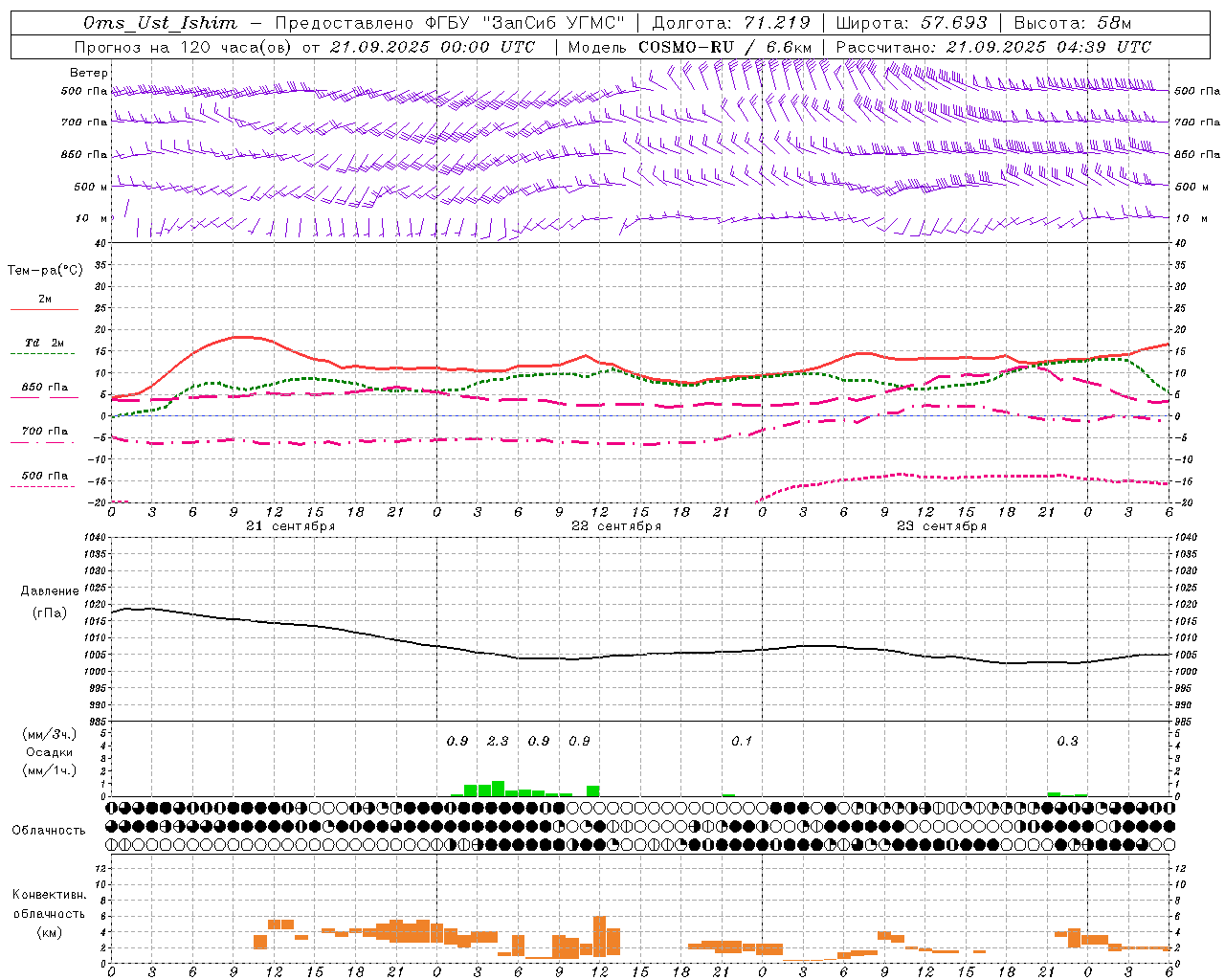The width and height of the screenshot is (1225, 980).
Task: Click the 850 гПа temperature legend entry
Action: [45, 388]
